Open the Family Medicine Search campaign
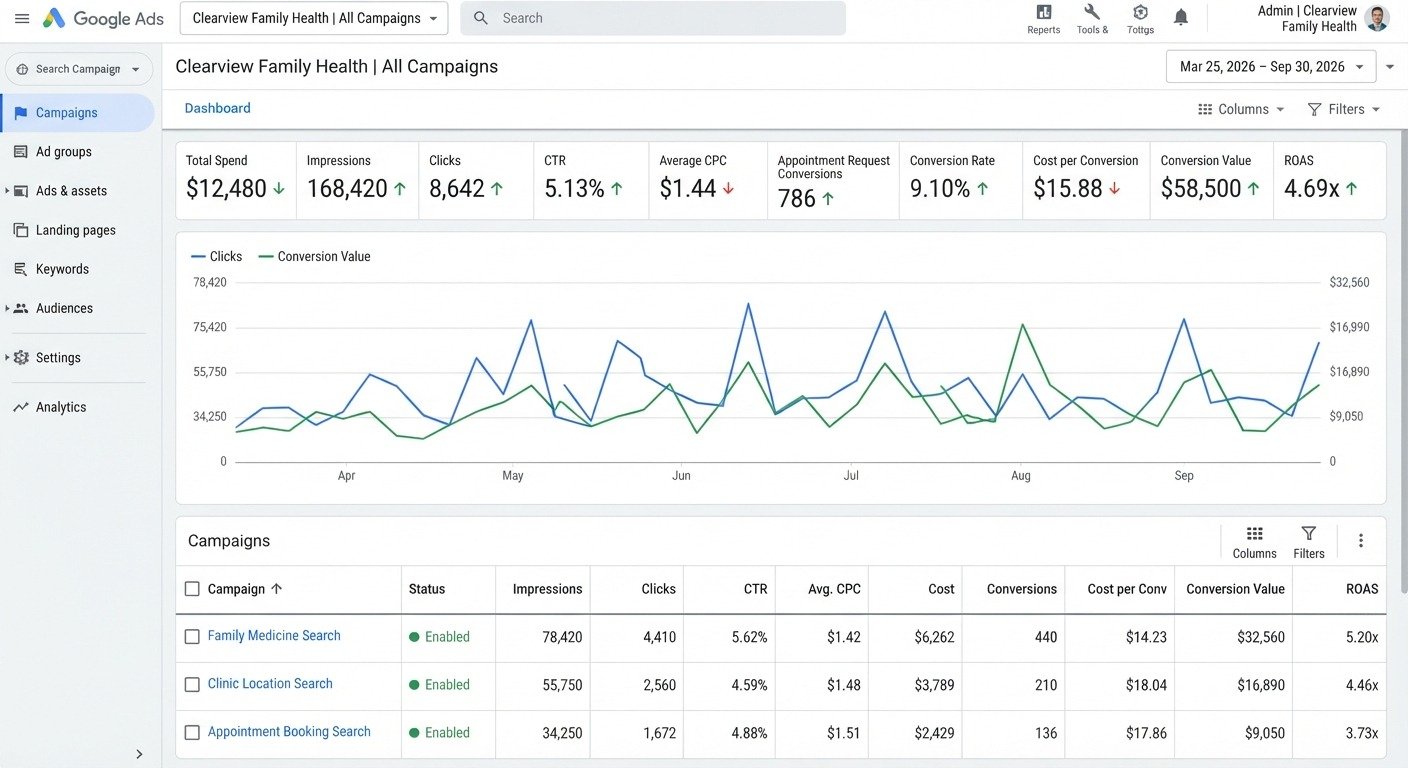The height and width of the screenshot is (768, 1408). click(274, 636)
